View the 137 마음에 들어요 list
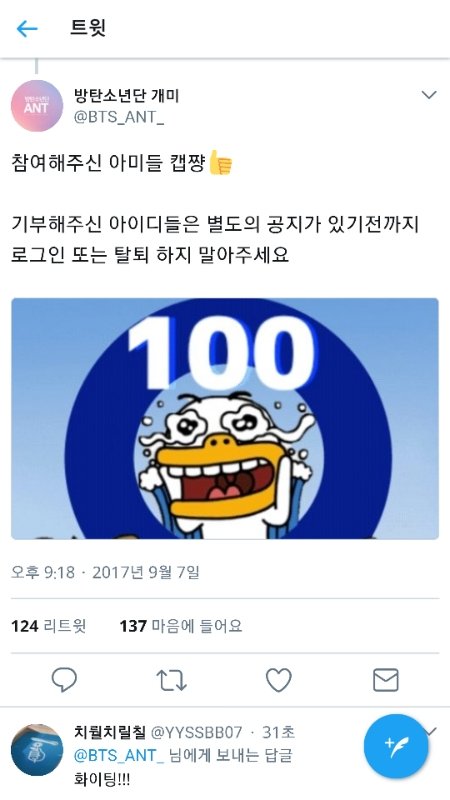The height and width of the screenshot is (800, 450). 181,626
